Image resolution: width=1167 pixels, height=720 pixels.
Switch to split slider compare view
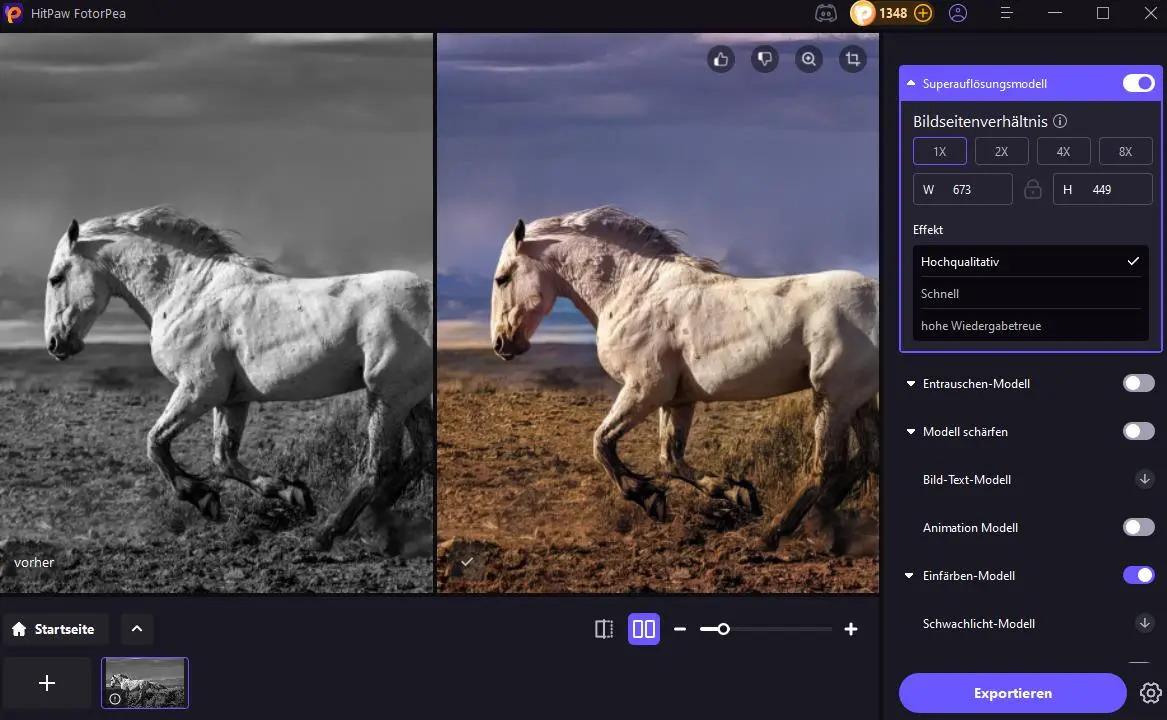point(604,629)
